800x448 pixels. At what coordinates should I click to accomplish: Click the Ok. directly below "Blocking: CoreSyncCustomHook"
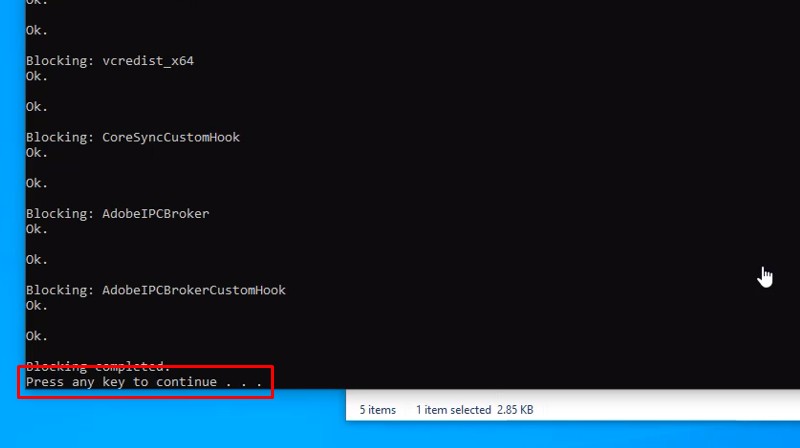[37, 153]
